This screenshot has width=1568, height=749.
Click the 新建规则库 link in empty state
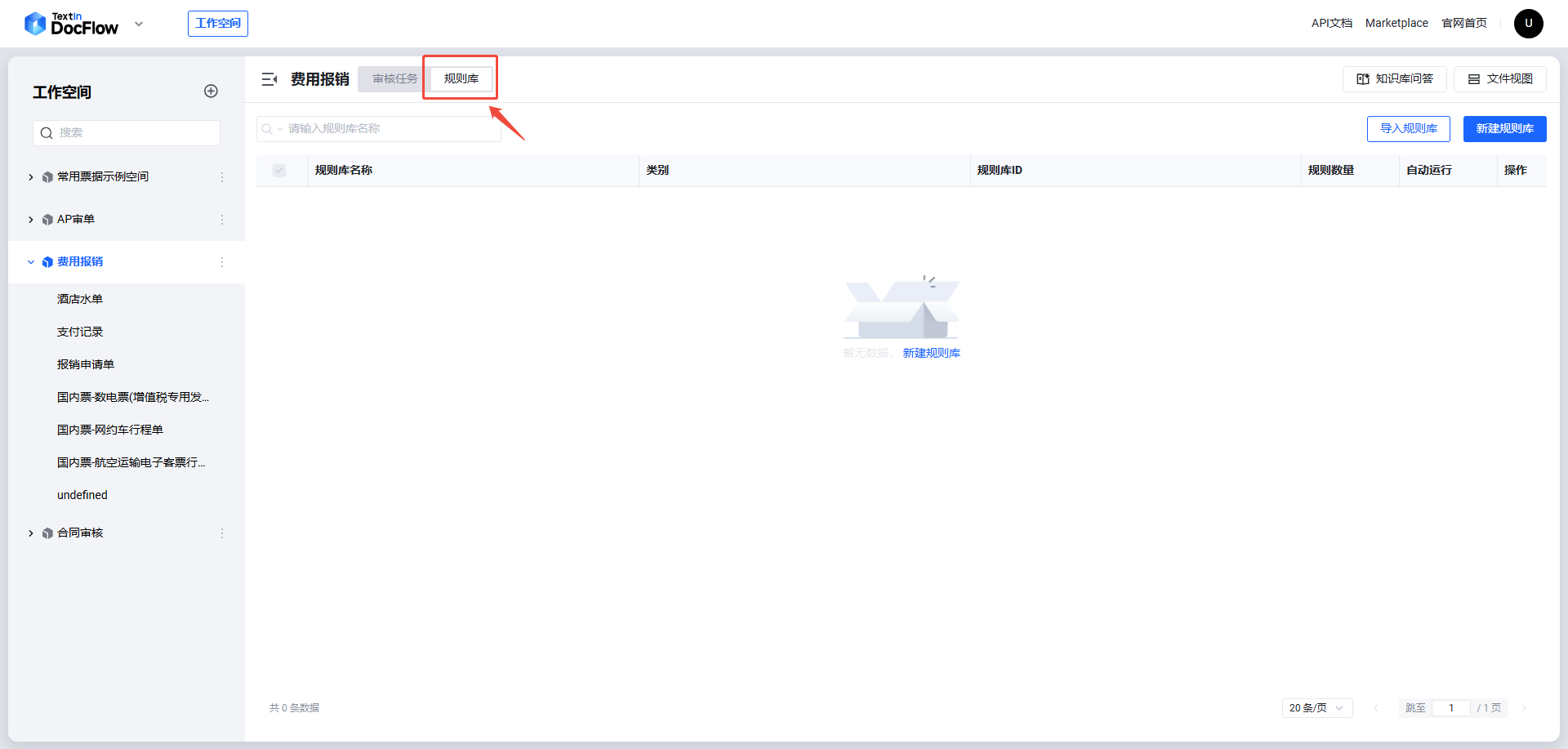pyautogui.click(x=931, y=353)
